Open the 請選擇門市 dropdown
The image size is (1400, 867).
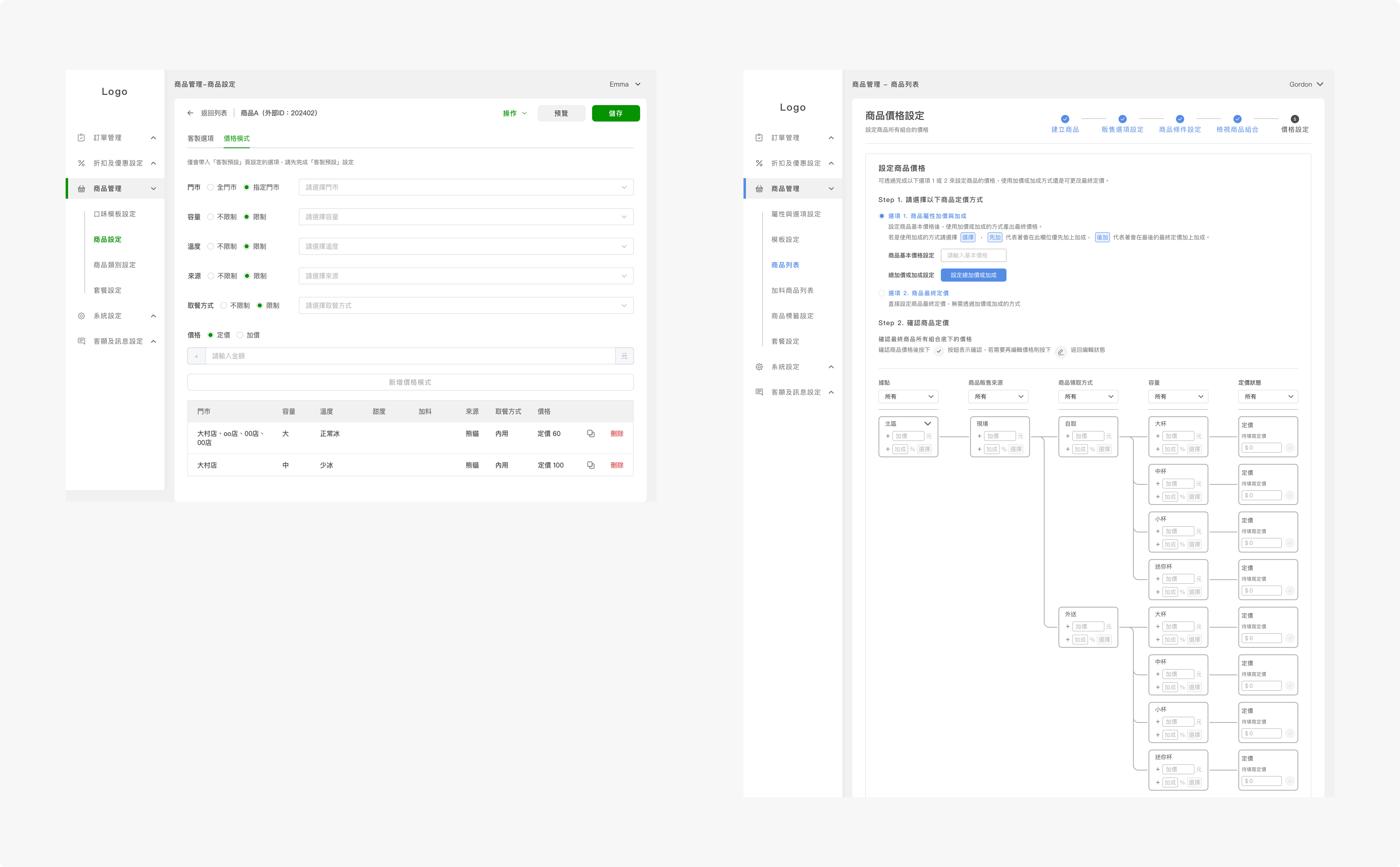(466, 188)
